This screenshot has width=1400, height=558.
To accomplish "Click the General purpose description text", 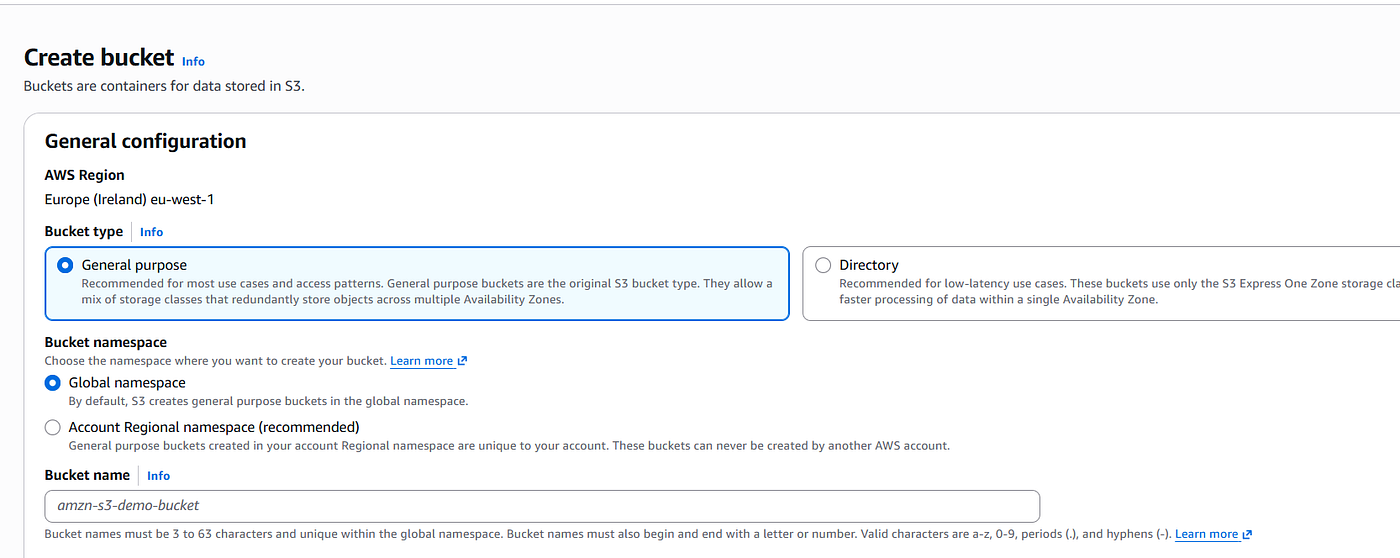I will pos(427,291).
